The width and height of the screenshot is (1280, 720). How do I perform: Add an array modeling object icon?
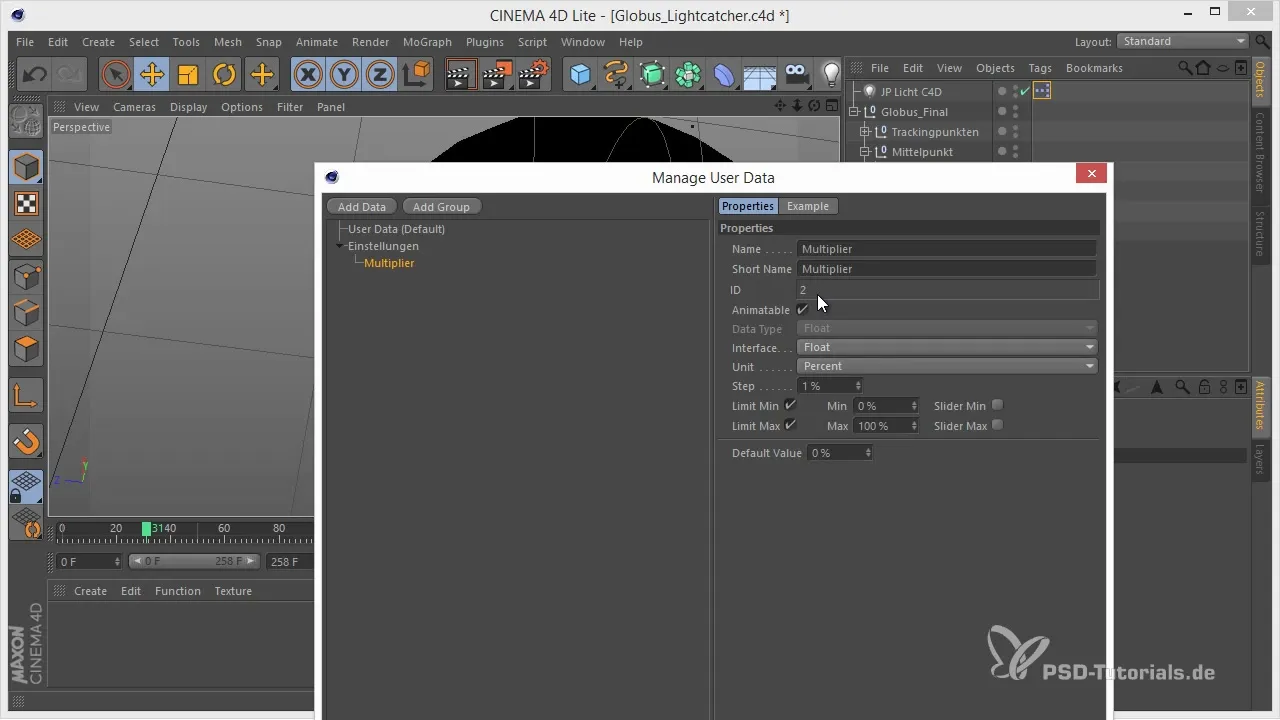tap(688, 74)
